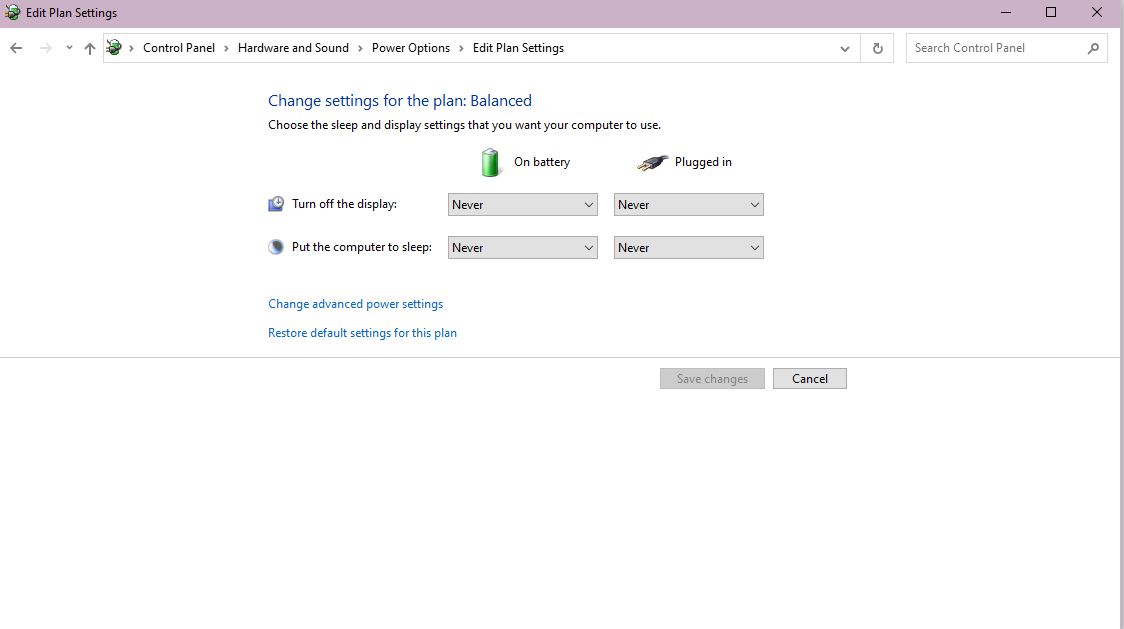Click the moon icon beside Put the computer to sleep

pos(276,246)
